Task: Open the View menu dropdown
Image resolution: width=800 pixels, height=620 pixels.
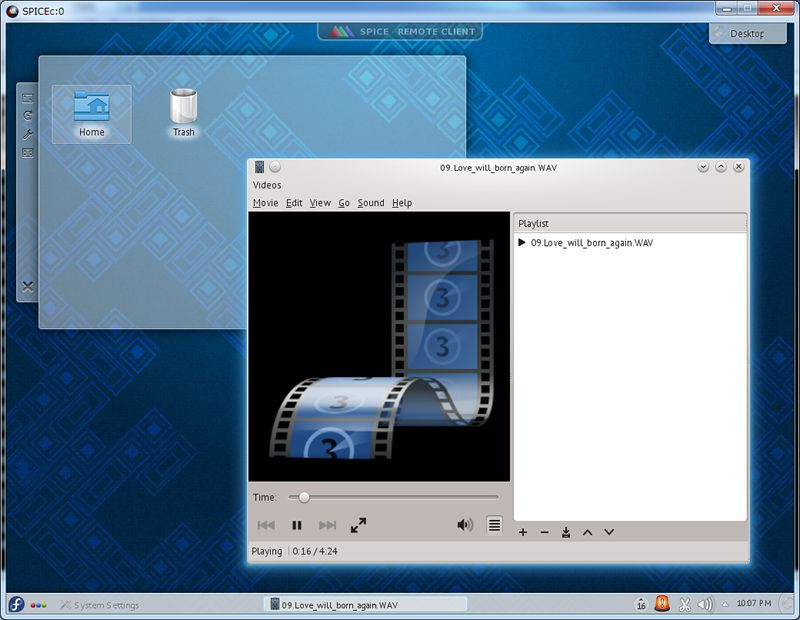Action: 319,202
